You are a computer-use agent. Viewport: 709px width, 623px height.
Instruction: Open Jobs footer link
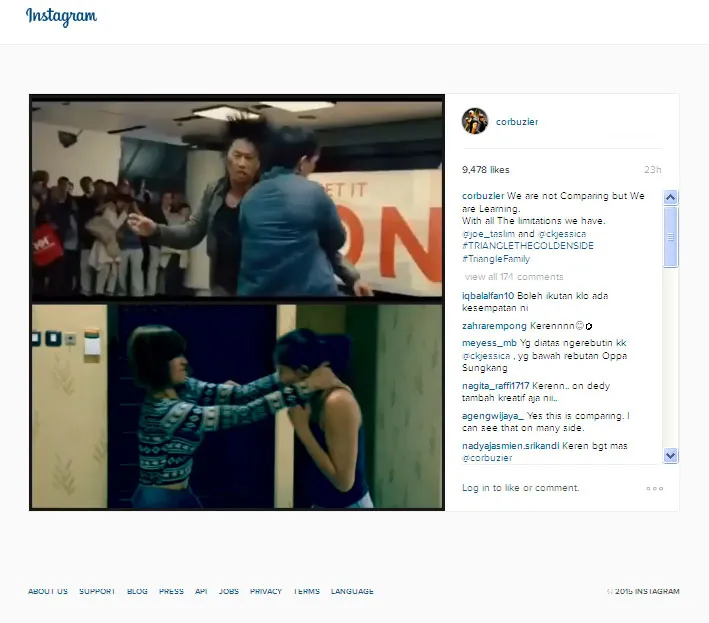coord(229,591)
